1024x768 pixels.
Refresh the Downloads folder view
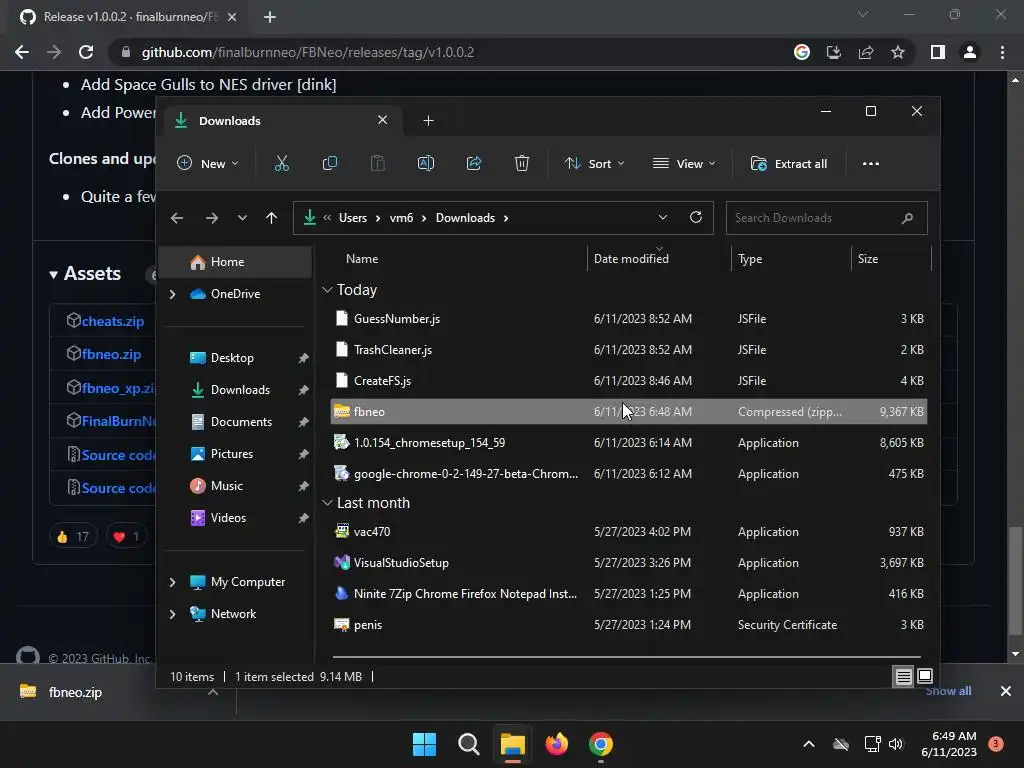(696, 217)
